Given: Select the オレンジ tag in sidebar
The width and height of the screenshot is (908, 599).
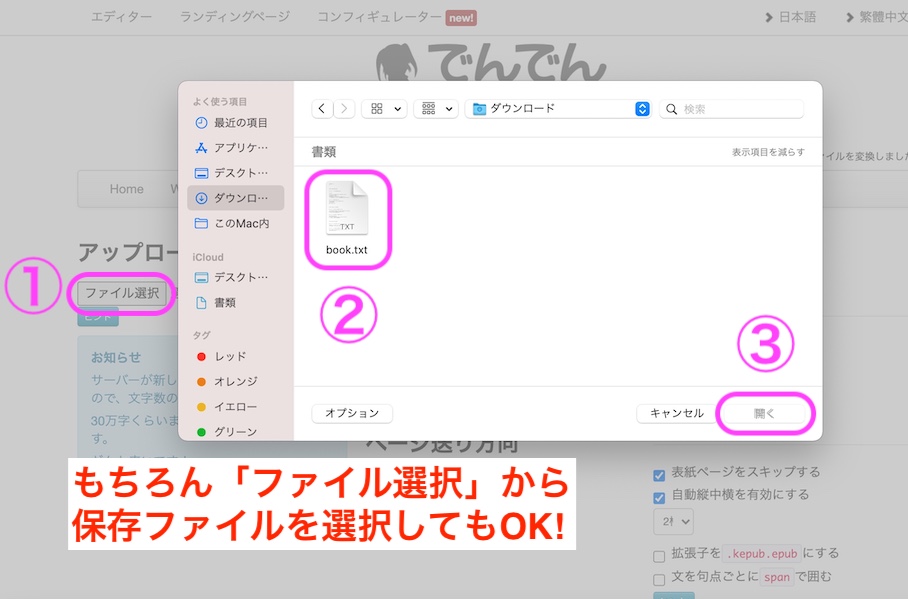Looking at the screenshot, I should click(234, 381).
